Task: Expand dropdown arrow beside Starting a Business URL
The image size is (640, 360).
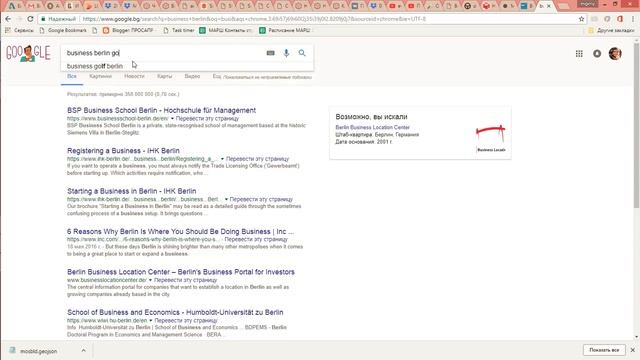Action: 226,199
